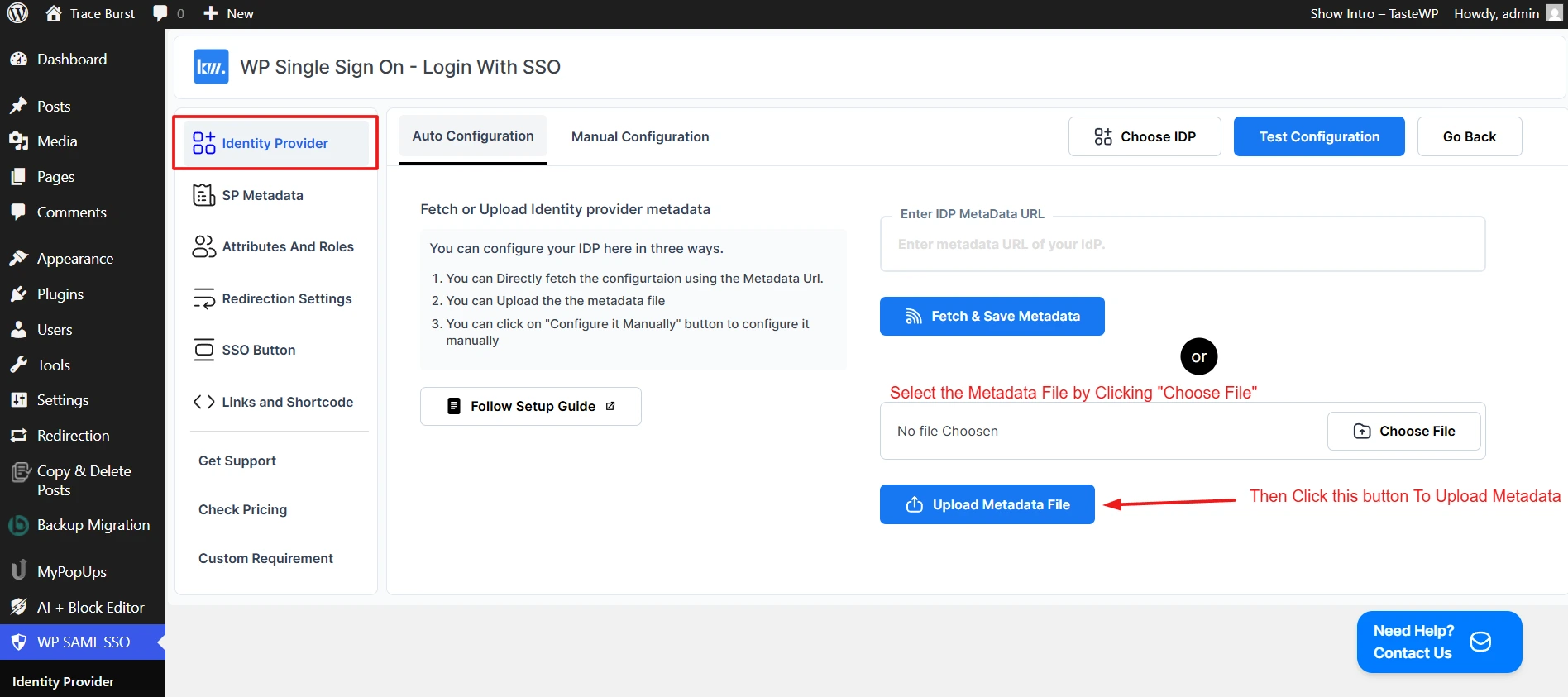Click the mail icon in Contact Us

[x=1480, y=642]
